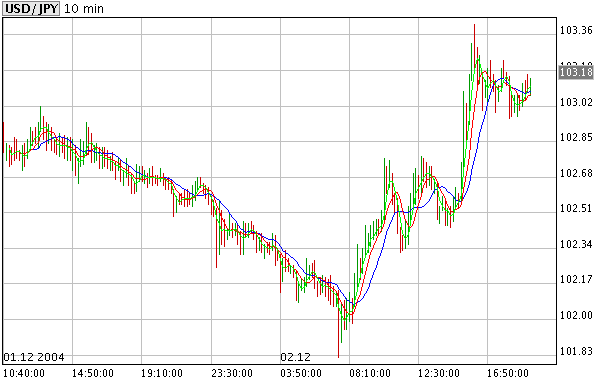Click the 12:30:00 time axis label

pos(439,373)
